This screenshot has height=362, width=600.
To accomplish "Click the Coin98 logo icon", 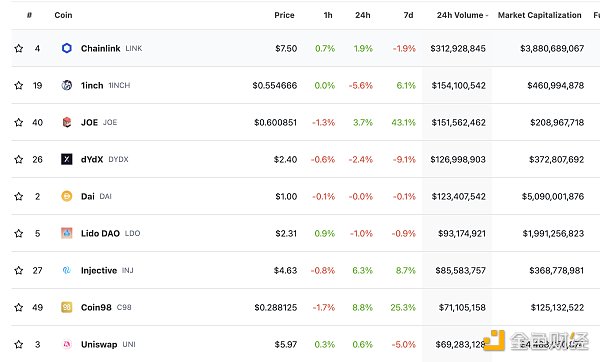I will 67,307.
